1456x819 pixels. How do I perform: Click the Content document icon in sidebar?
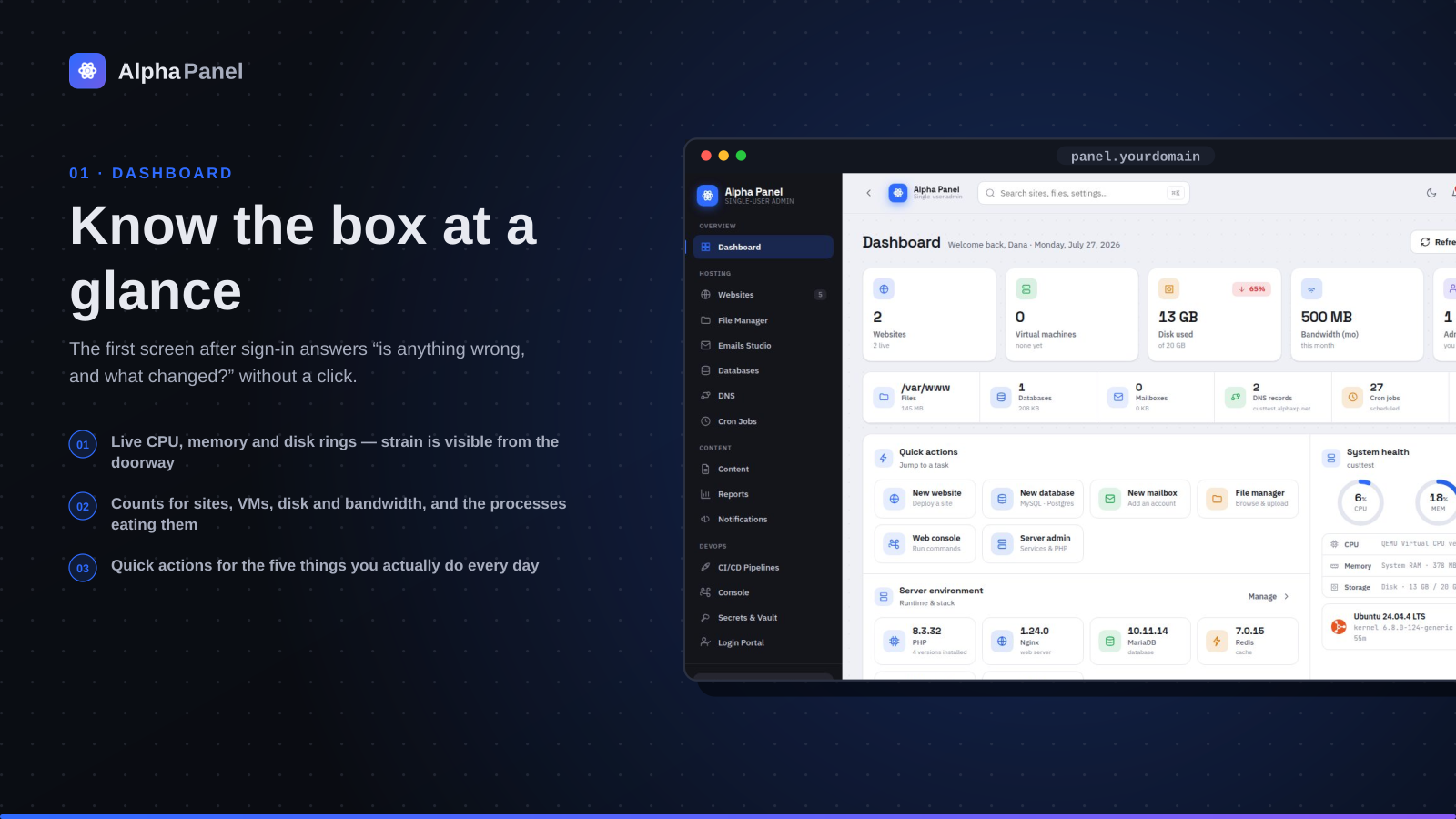tap(705, 470)
